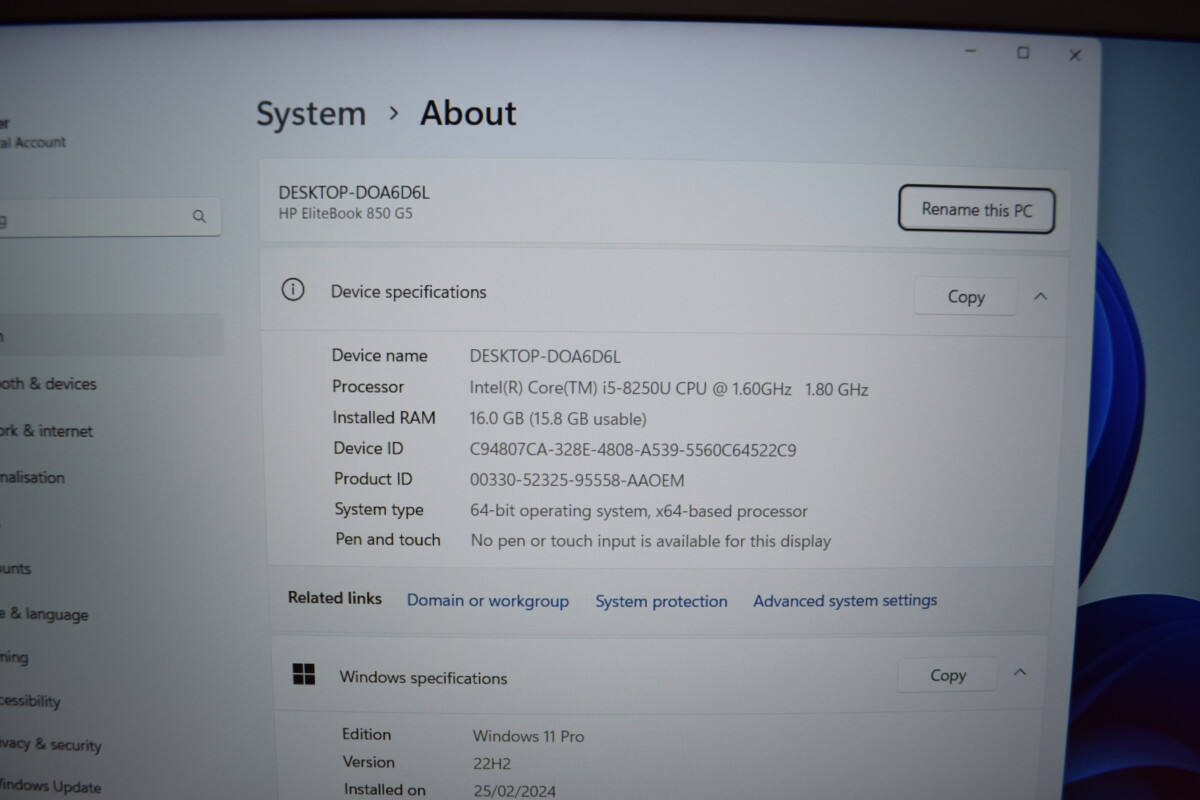This screenshot has height=800, width=1200.
Task: Click the Device name label
Action: (x=379, y=356)
